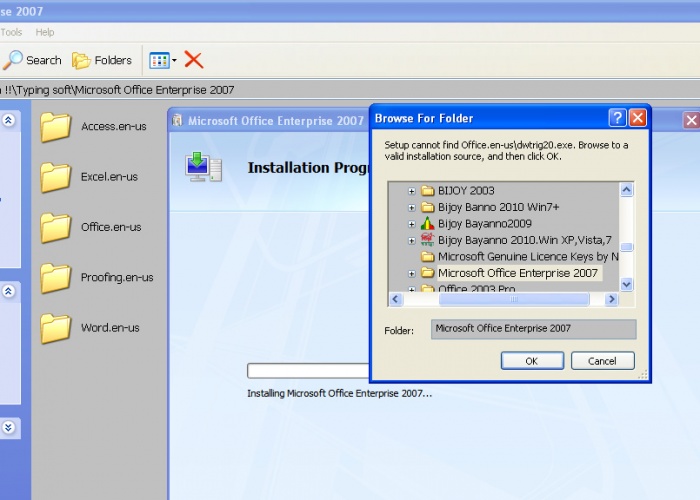Image resolution: width=700 pixels, height=500 pixels.
Task: Click the Browse For Folder help button
Action: (617, 118)
